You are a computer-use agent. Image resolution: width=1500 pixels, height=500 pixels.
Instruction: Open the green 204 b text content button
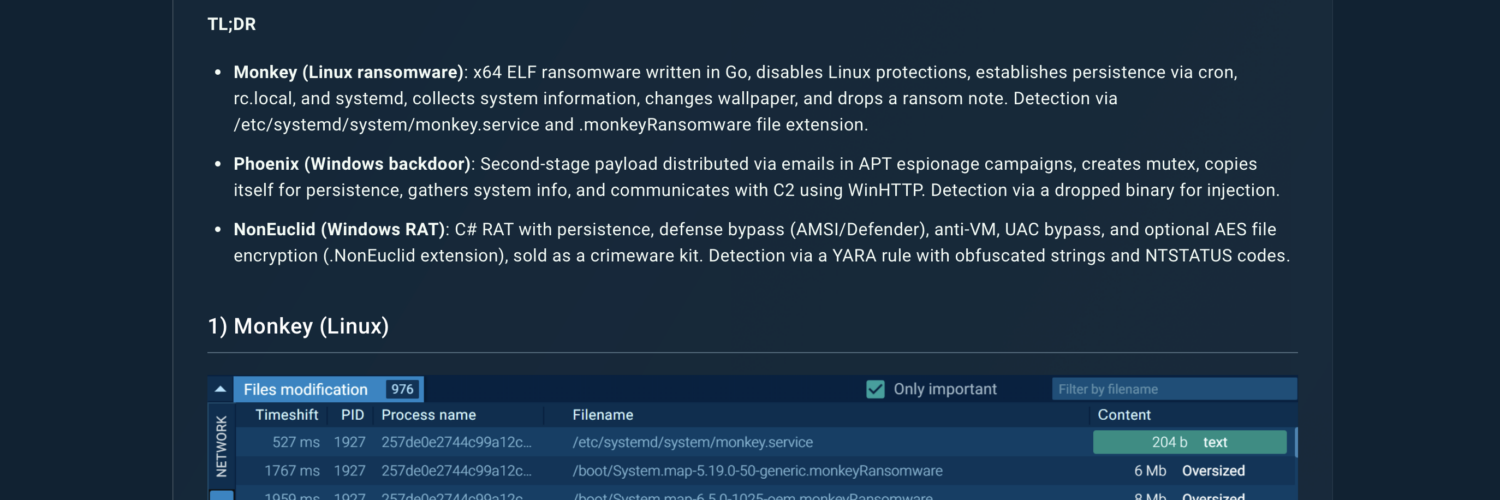pyautogui.click(x=1189, y=442)
